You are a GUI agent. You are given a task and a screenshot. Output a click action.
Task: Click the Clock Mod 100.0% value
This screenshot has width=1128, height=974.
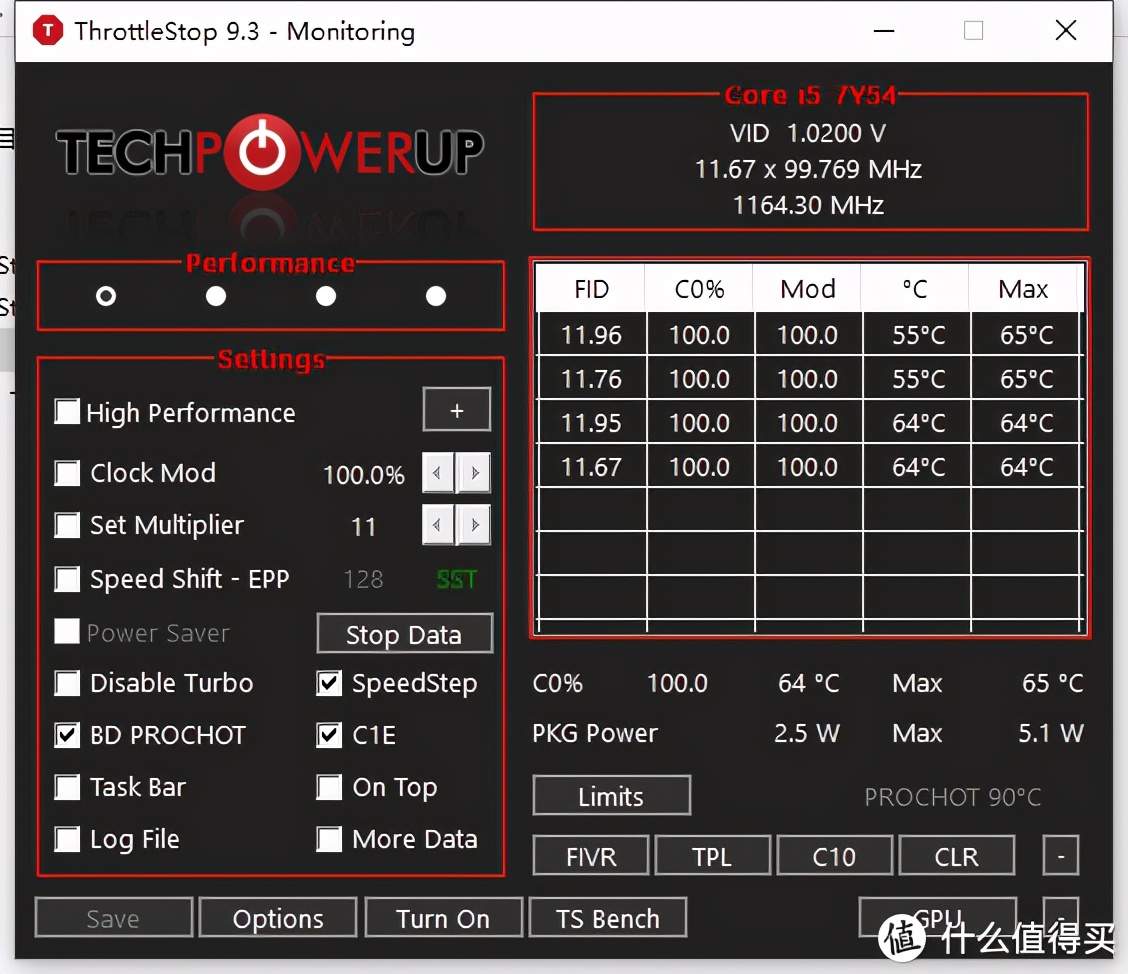pos(363,475)
